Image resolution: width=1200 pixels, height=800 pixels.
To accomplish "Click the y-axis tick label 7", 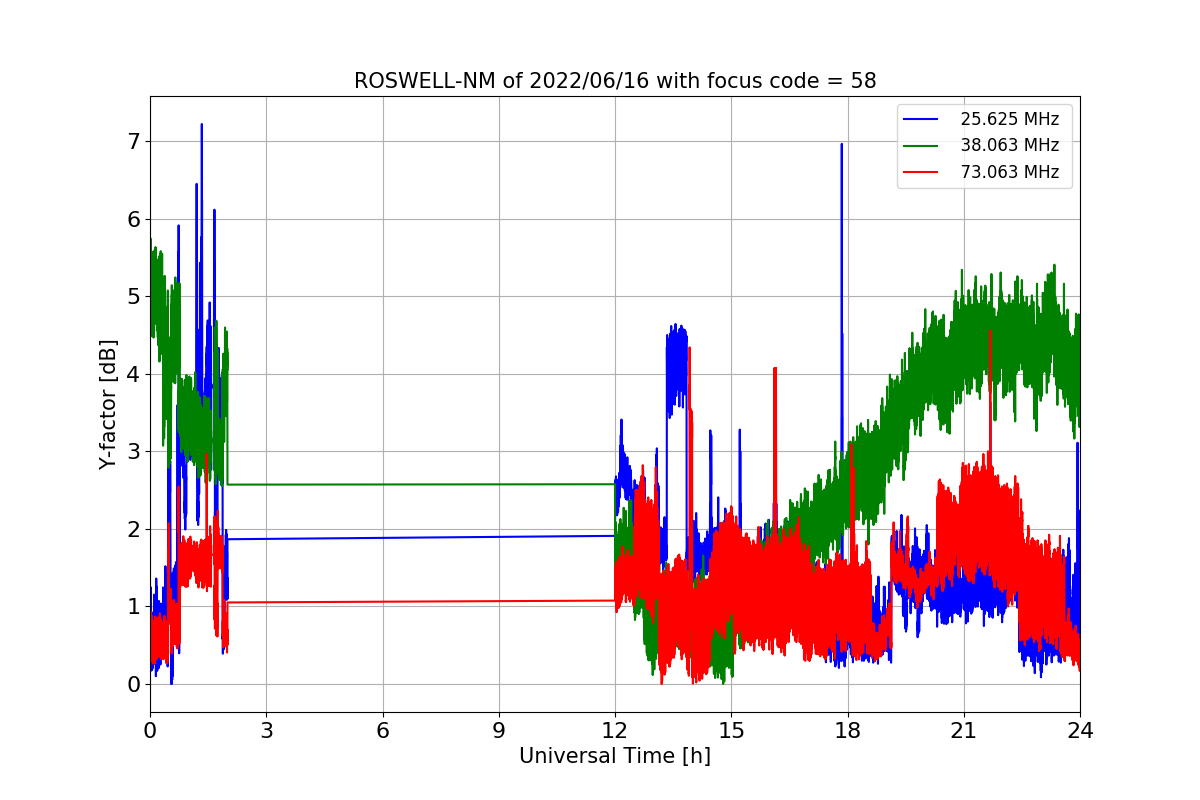I will [133, 142].
